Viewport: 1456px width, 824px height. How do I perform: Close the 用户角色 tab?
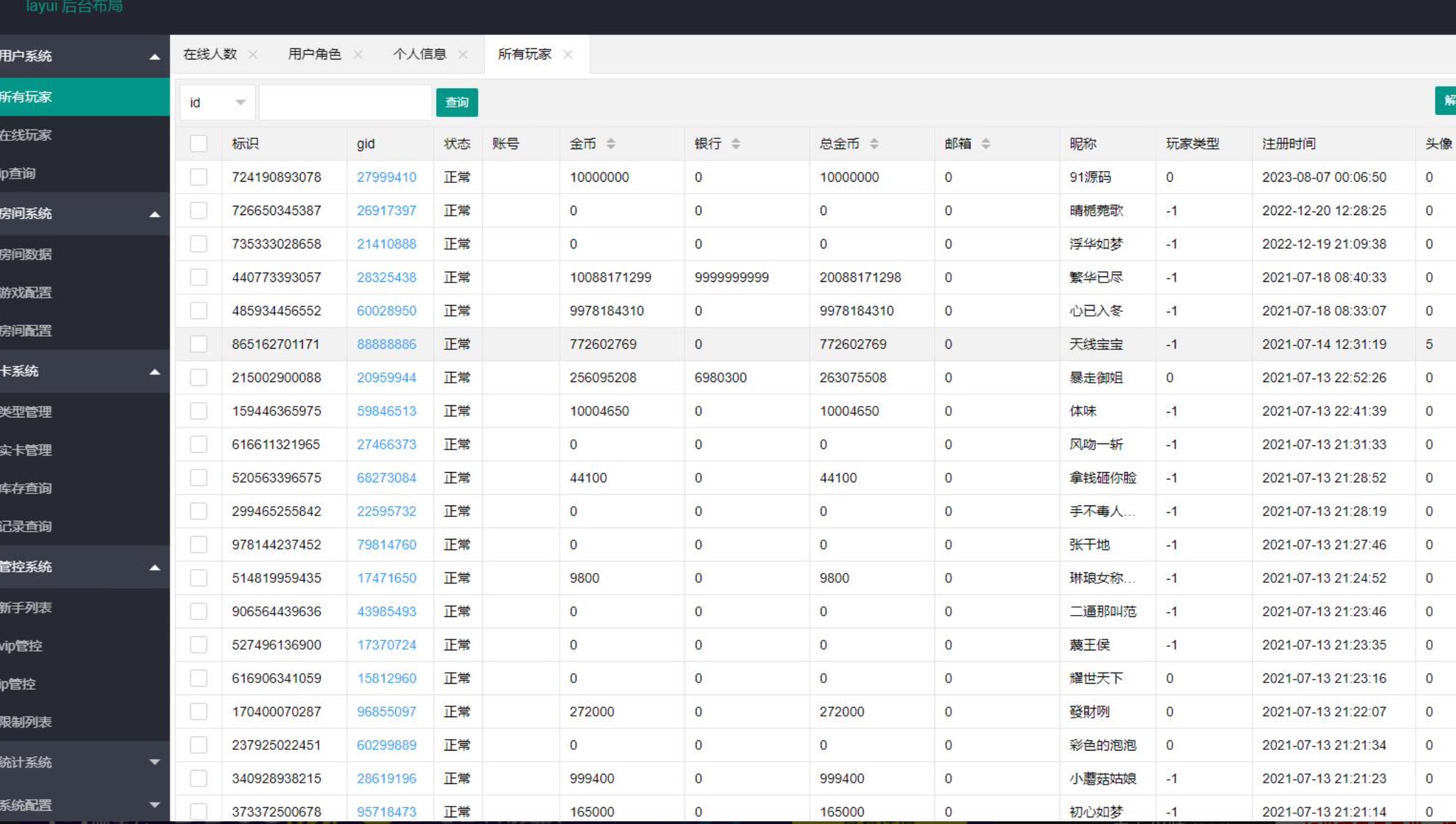pos(358,55)
